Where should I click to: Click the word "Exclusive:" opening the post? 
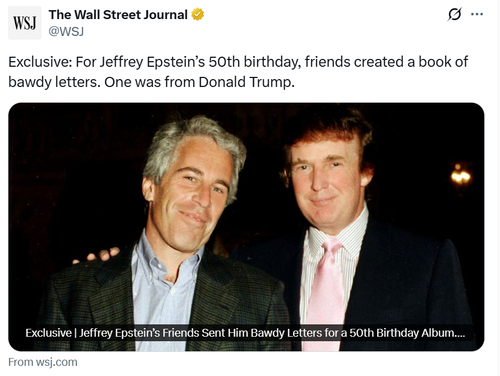[40, 62]
